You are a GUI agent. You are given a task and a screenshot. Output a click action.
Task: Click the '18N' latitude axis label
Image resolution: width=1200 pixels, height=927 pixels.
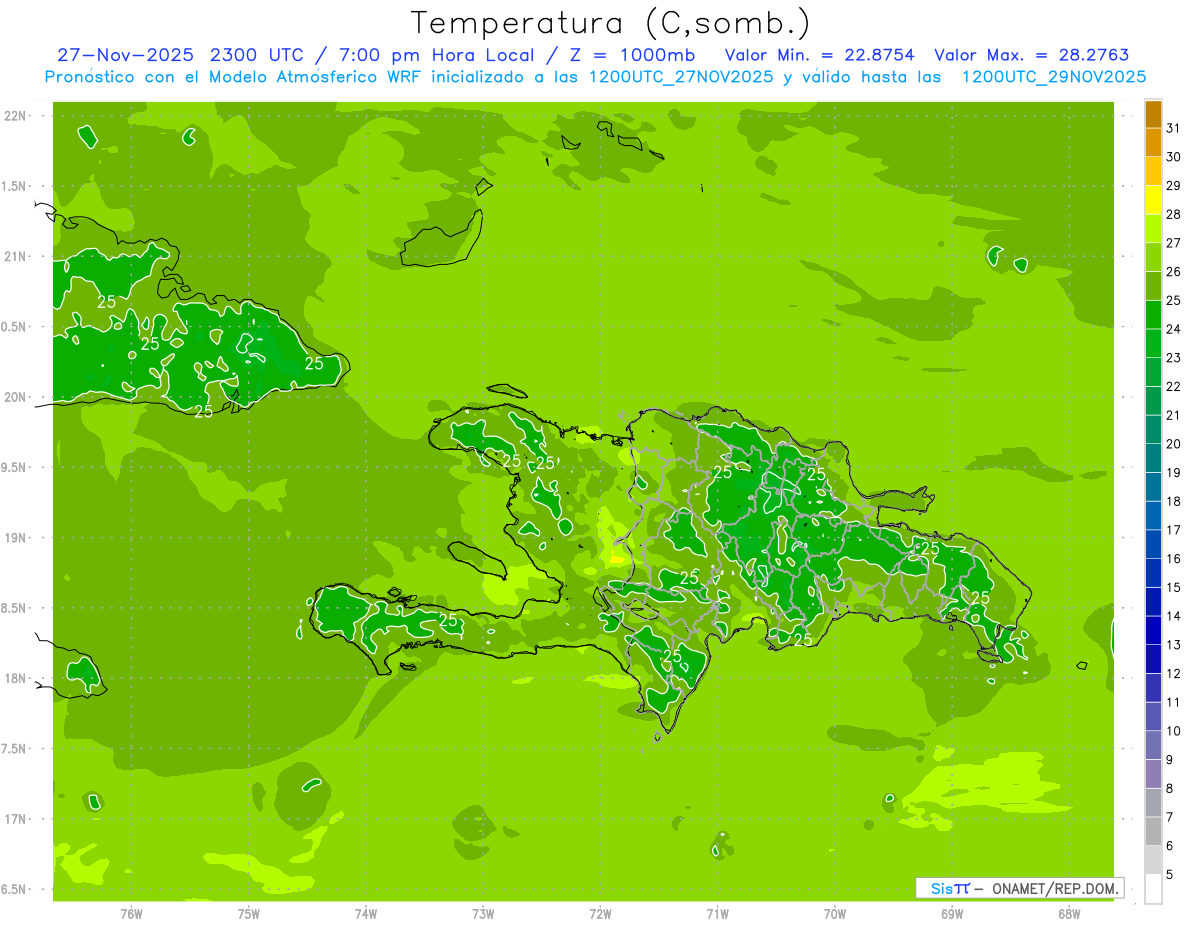click(x=16, y=679)
